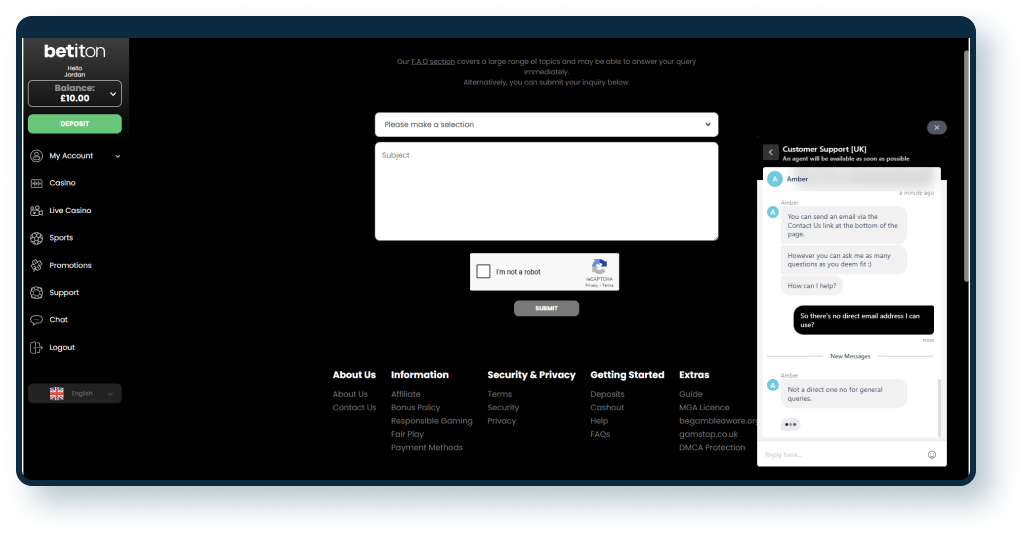Screen dimensions: 1024x534
Task: Click the Chat bubble icon in sidebar
Action: pos(37,320)
